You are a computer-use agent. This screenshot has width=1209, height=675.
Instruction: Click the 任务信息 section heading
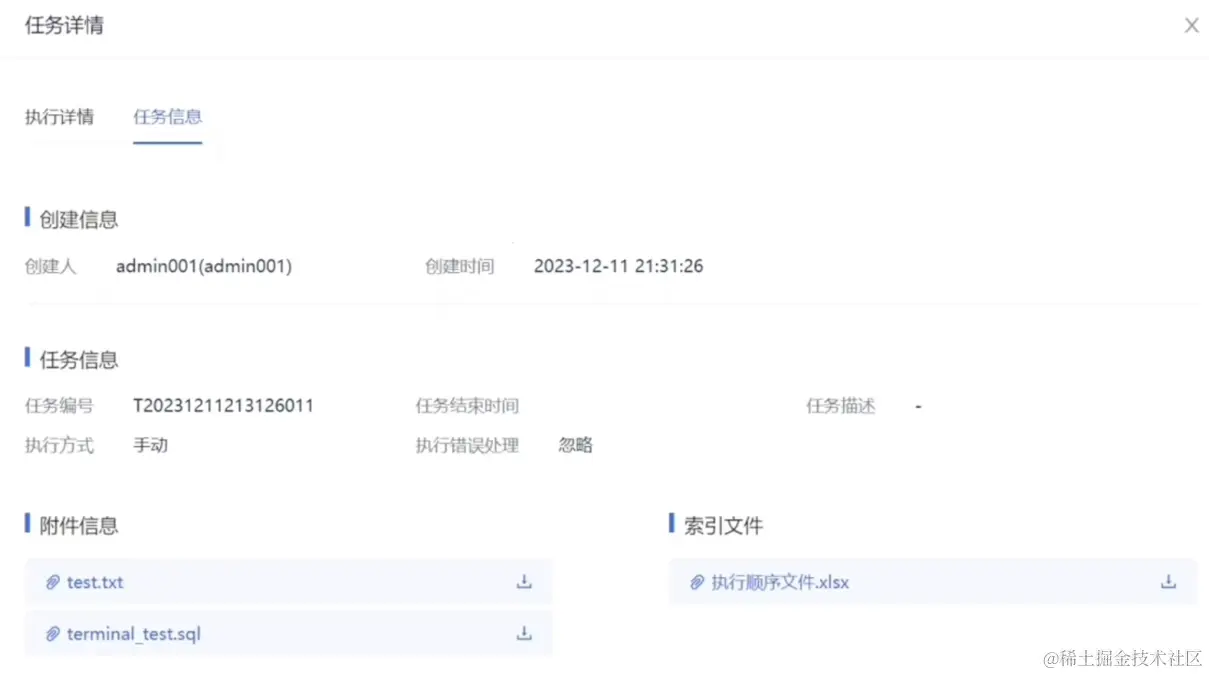(79, 359)
